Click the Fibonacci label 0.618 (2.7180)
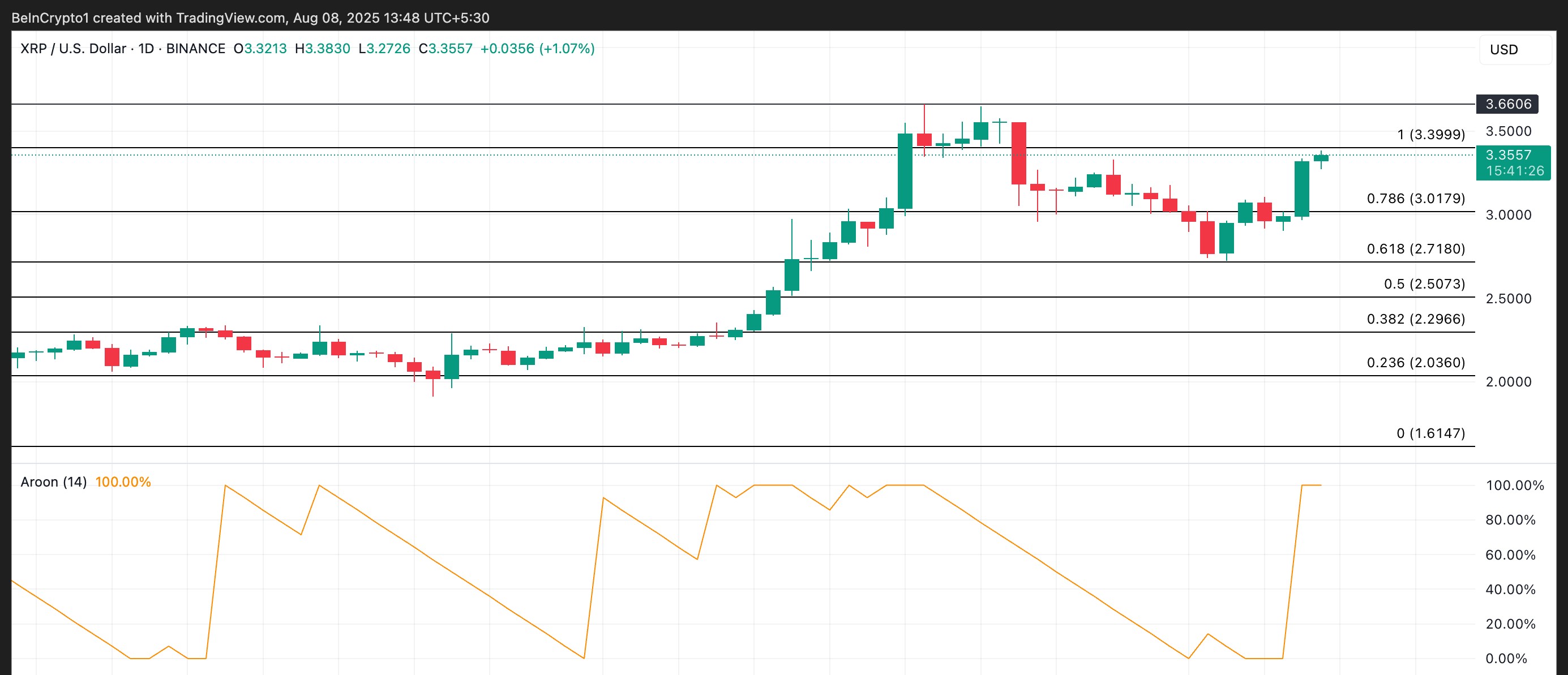 click(x=1416, y=249)
